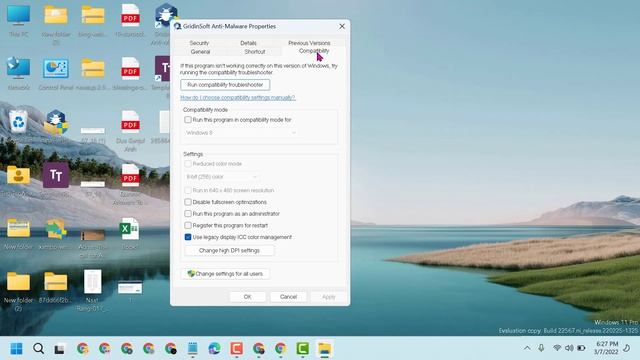
Task: Open File Explorer from the taskbar
Action: pos(324,349)
